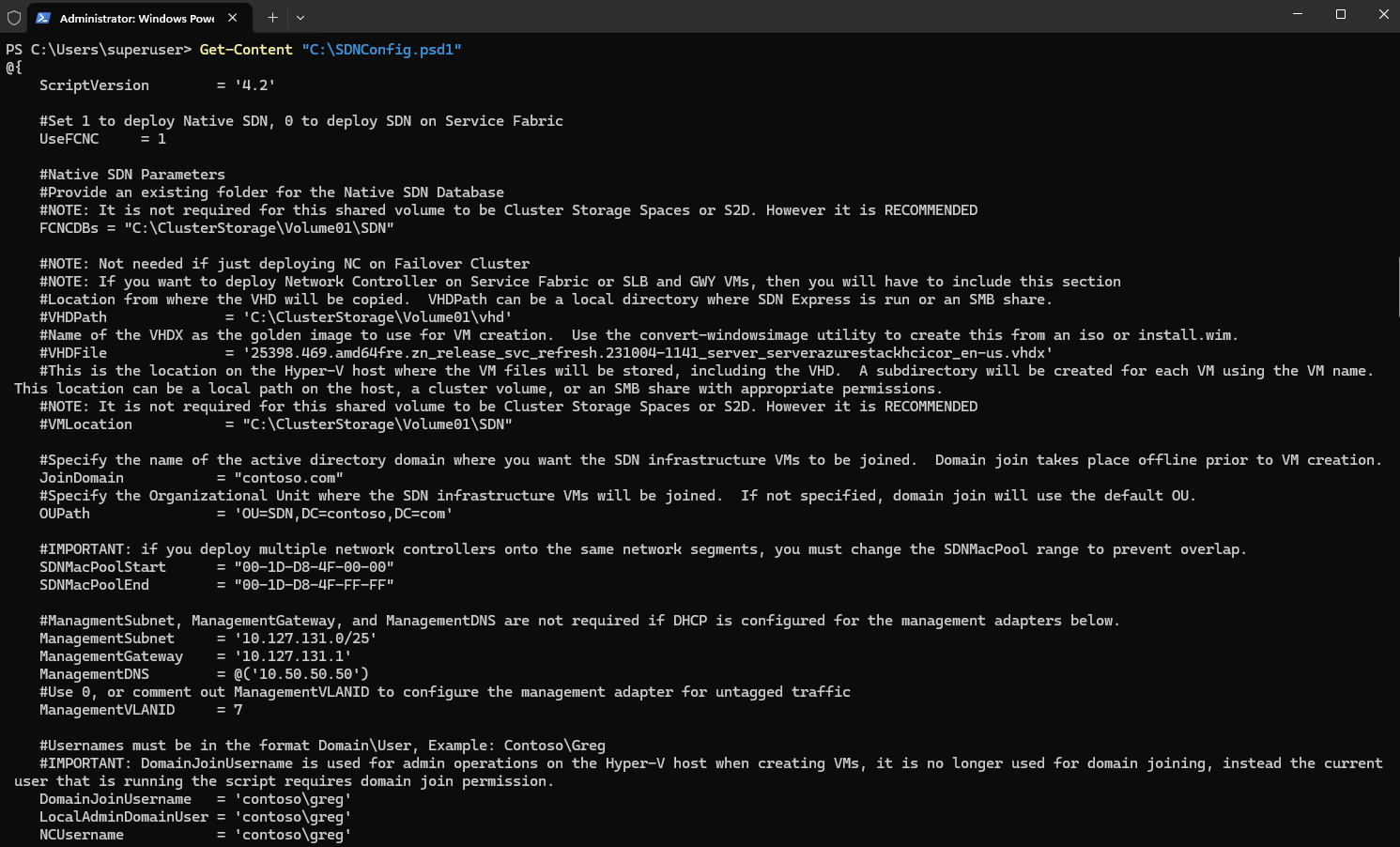Click the "C:\SDNConfig.psd1" path argument
1400x847 pixels.
tap(381, 50)
